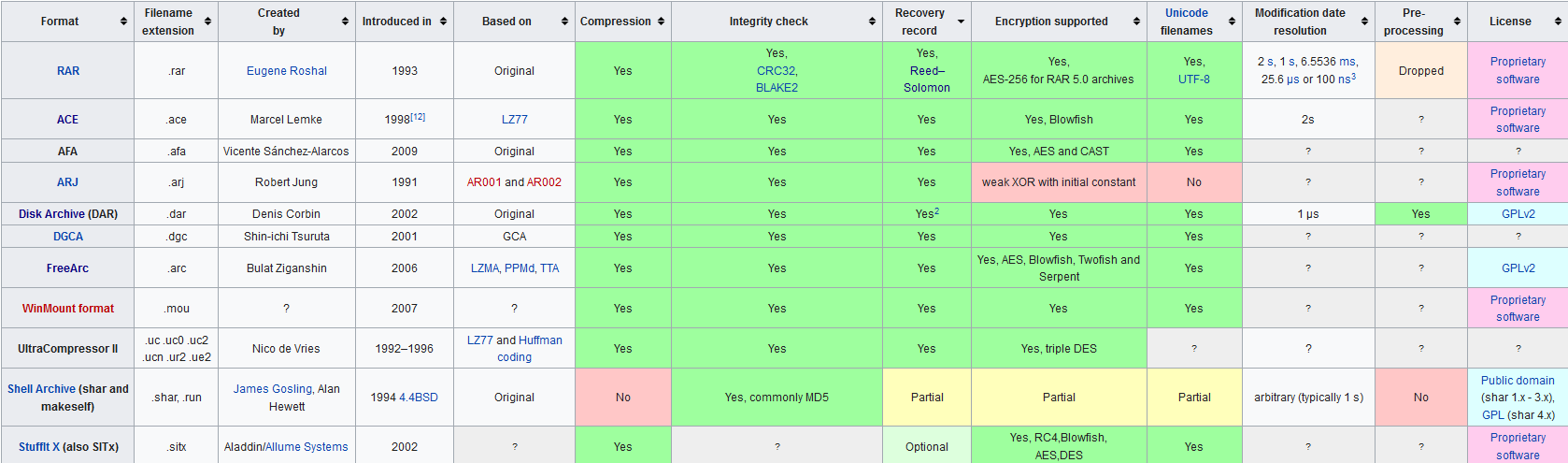Viewport: 1568px width, 463px height.
Task: Sort by Created by column
Action: point(345,22)
